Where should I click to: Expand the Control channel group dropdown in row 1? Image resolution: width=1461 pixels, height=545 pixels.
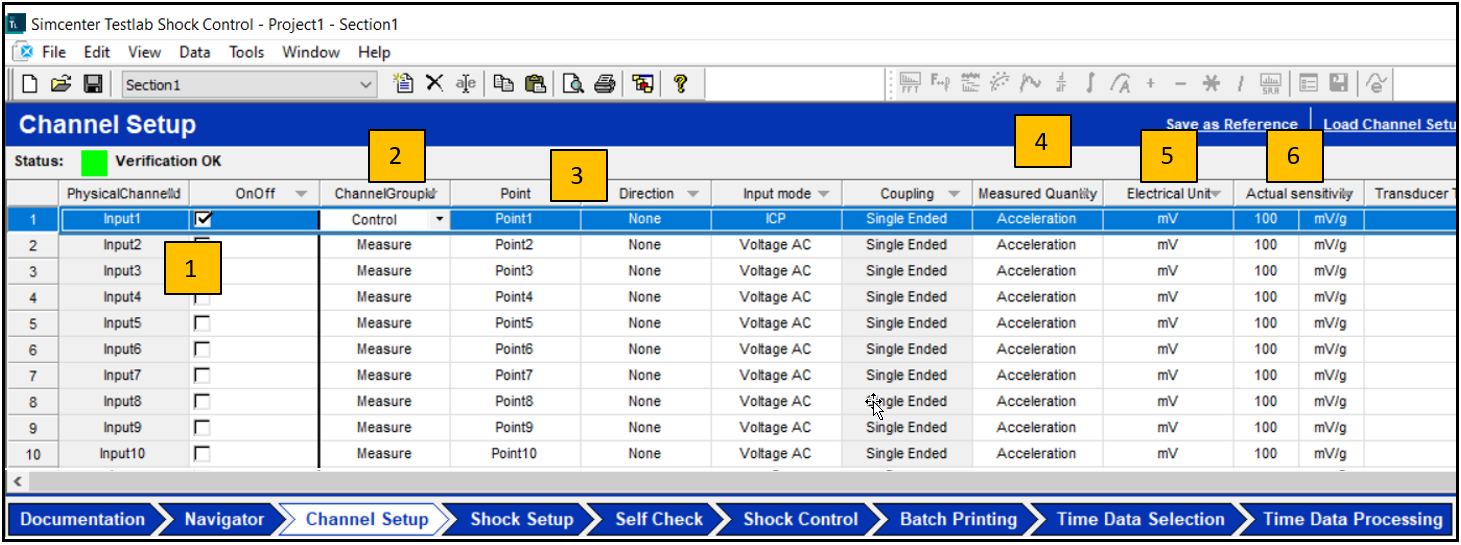pyautogui.click(x=439, y=220)
